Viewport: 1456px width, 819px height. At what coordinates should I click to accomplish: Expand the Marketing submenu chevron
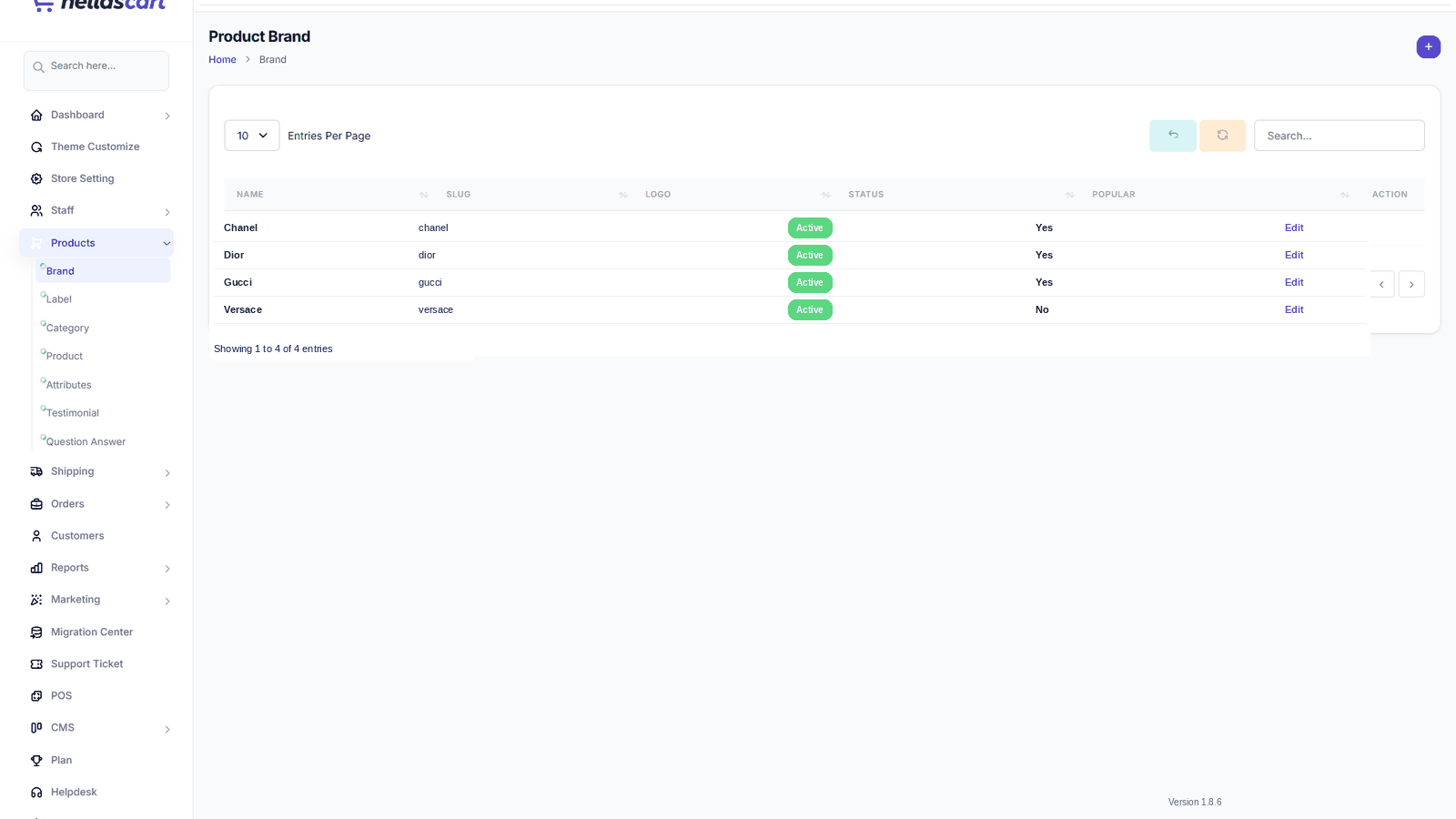[167, 601]
